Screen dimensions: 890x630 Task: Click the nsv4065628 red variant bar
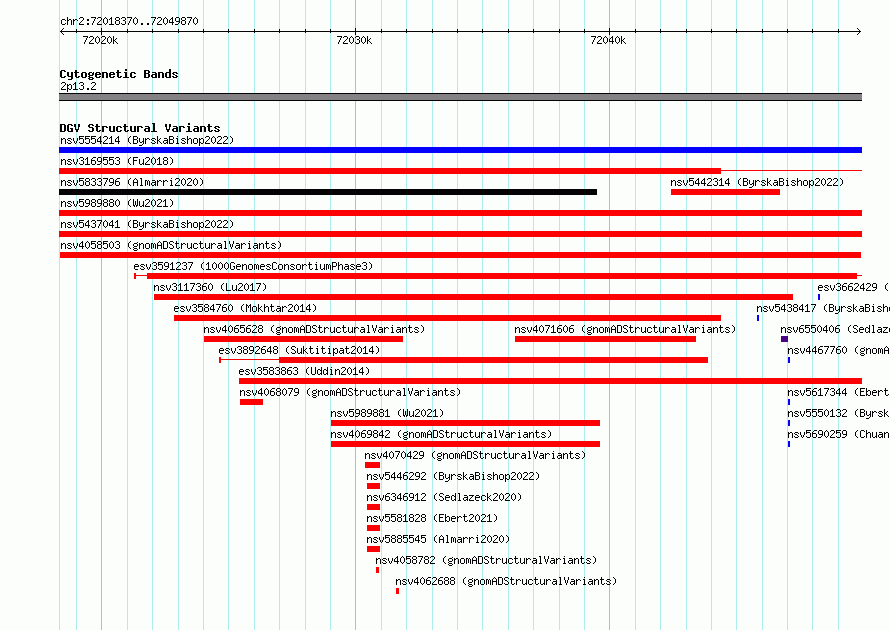tap(303, 339)
